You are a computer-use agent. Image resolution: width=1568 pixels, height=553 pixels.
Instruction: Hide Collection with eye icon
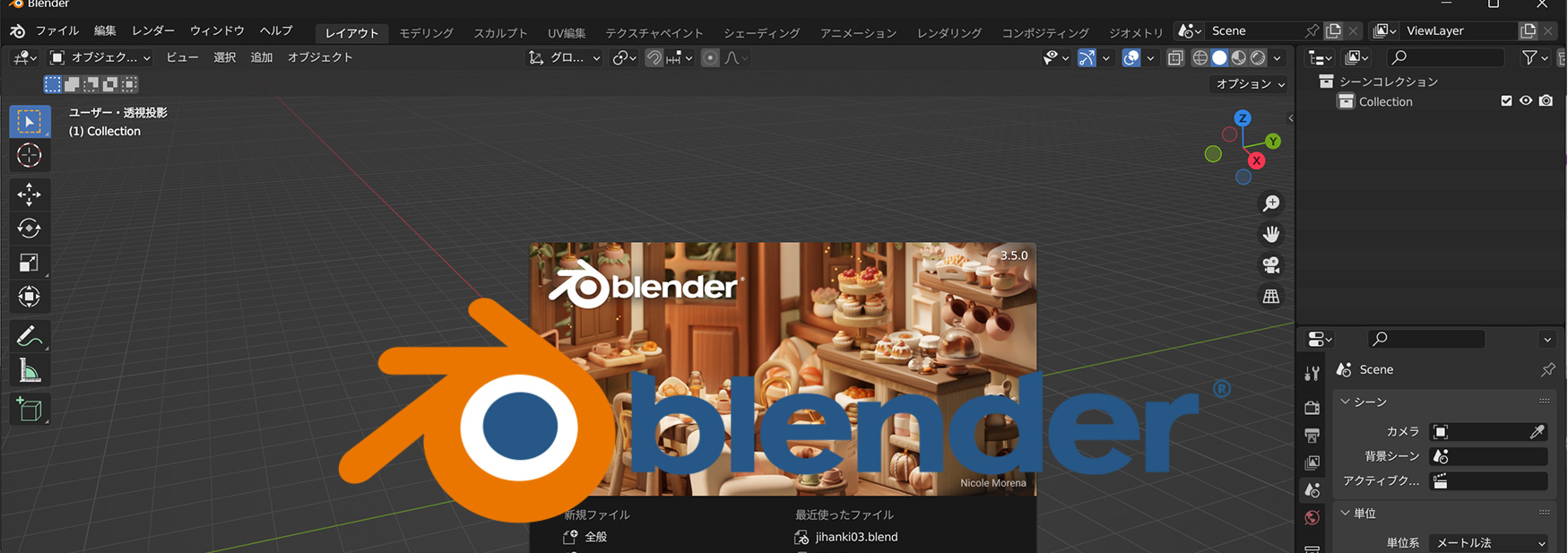coord(1526,101)
